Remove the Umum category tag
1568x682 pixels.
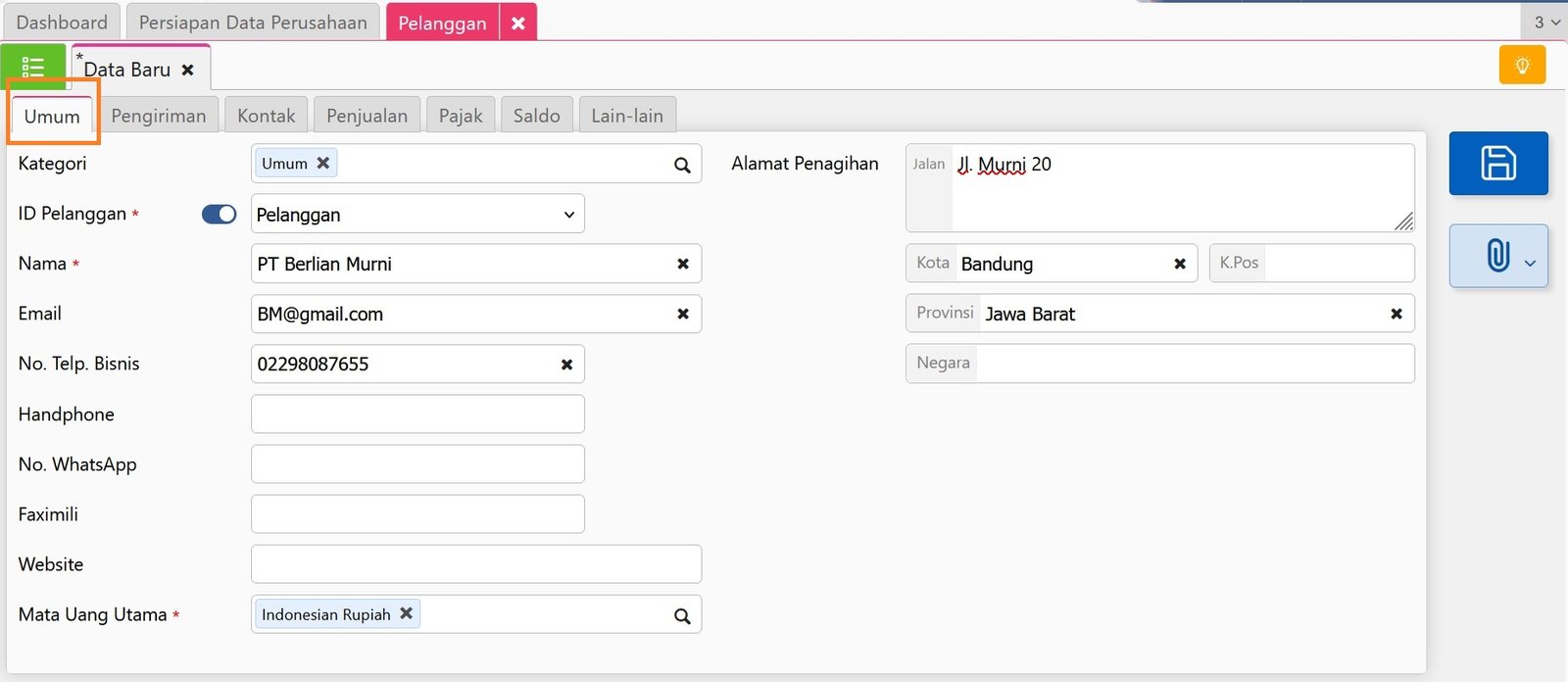pyautogui.click(x=322, y=163)
